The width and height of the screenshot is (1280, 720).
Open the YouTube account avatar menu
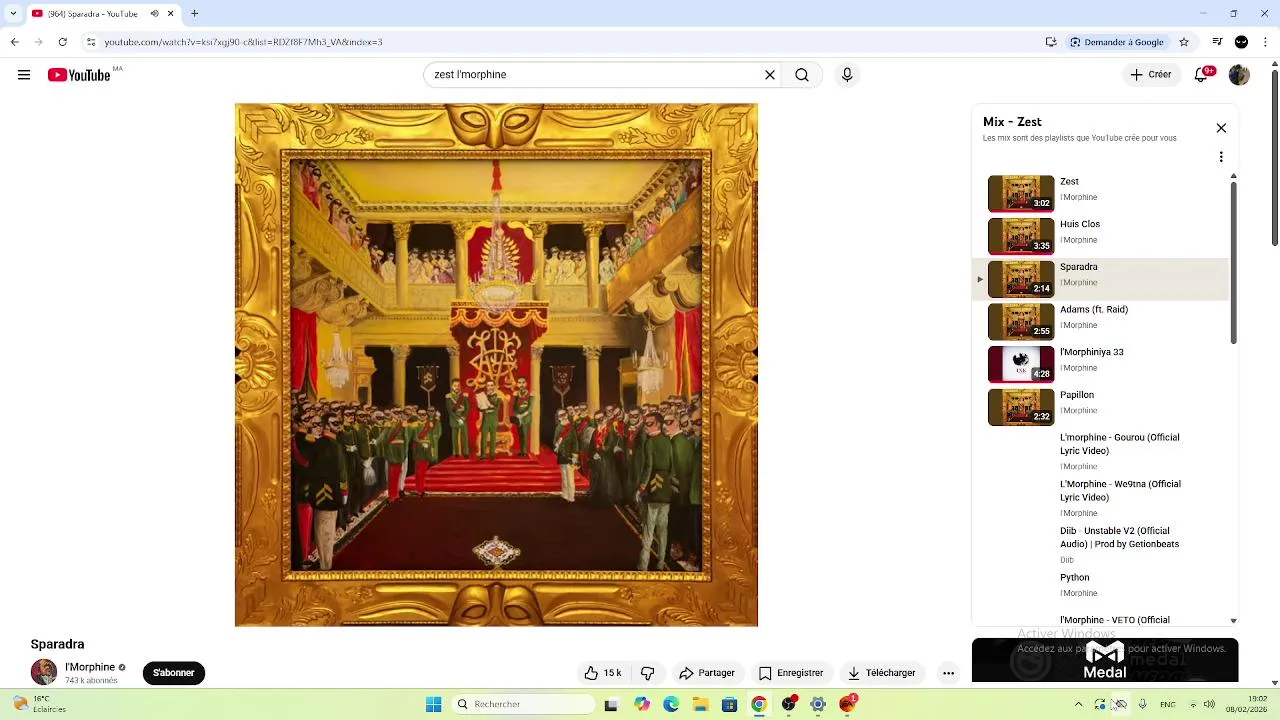[x=1239, y=75]
